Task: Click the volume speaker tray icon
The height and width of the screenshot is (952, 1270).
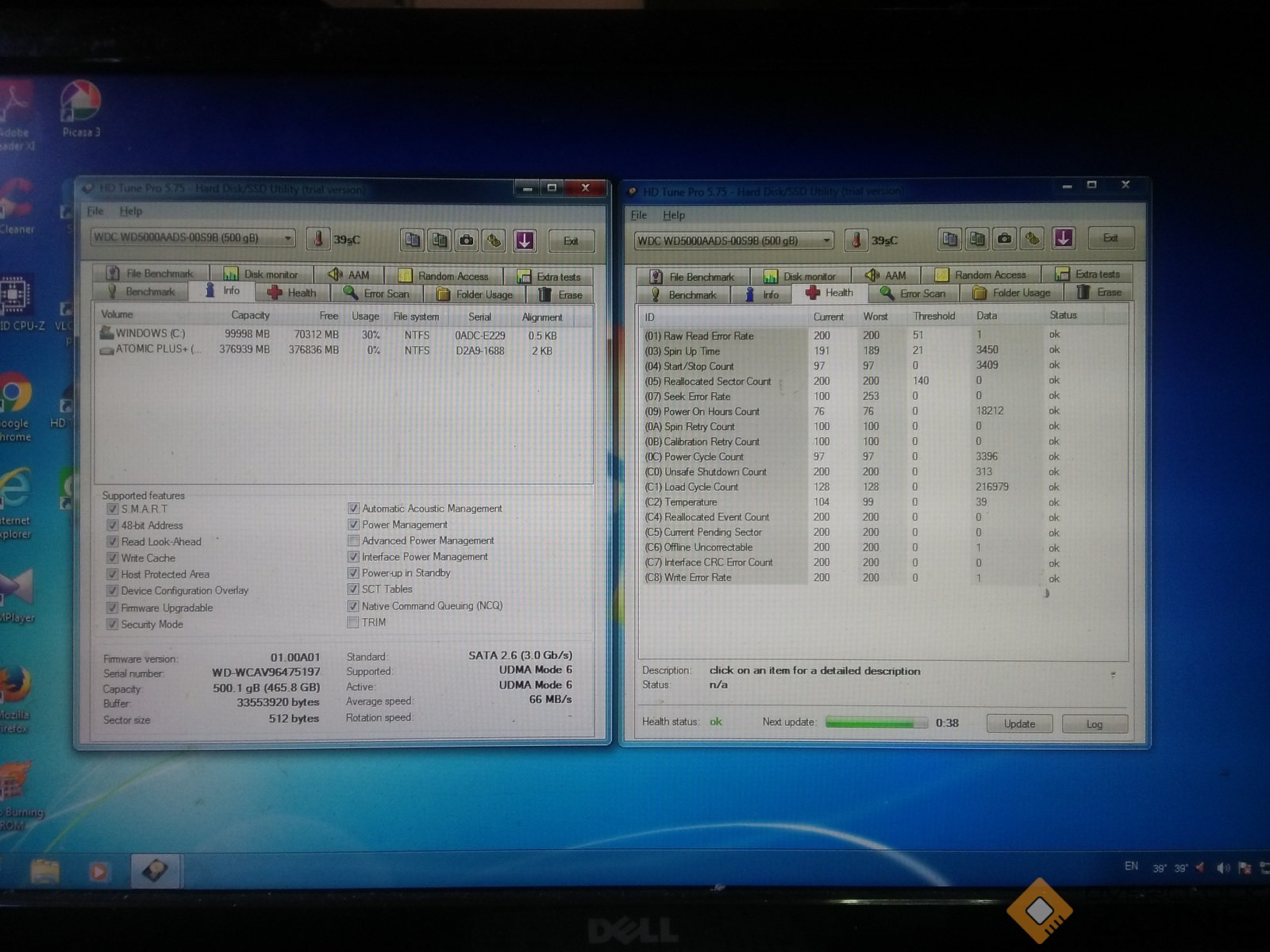Action: [x=1223, y=868]
